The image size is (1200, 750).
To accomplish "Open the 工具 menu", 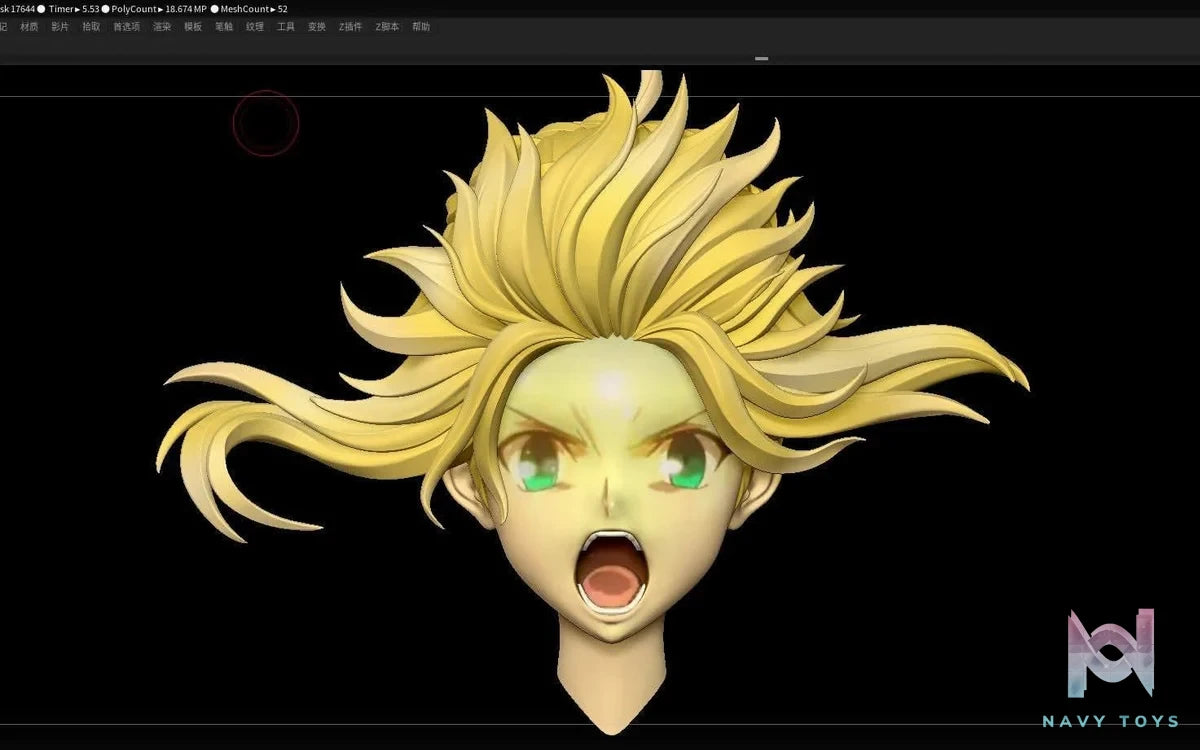I will coord(286,27).
